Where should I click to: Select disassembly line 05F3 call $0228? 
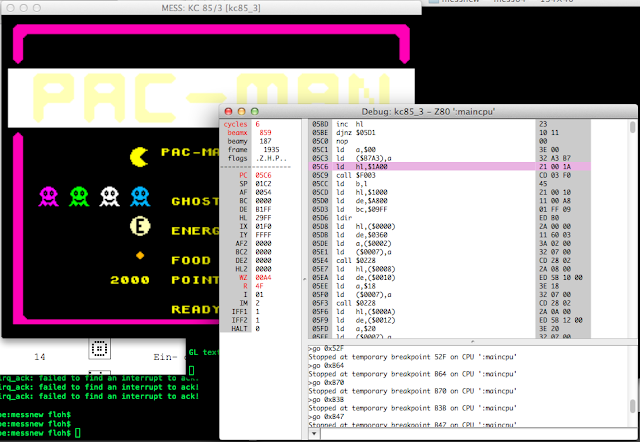point(450,303)
